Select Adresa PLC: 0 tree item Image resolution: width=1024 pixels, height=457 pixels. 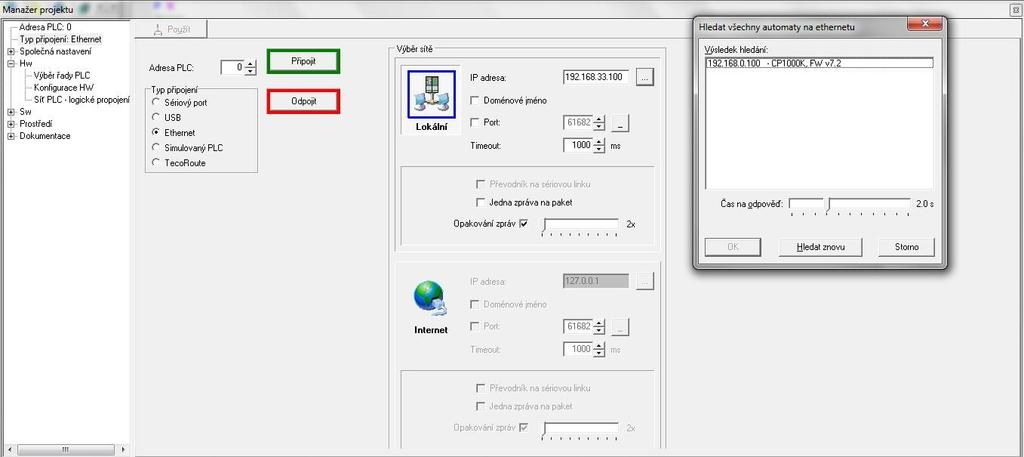[45, 27]
